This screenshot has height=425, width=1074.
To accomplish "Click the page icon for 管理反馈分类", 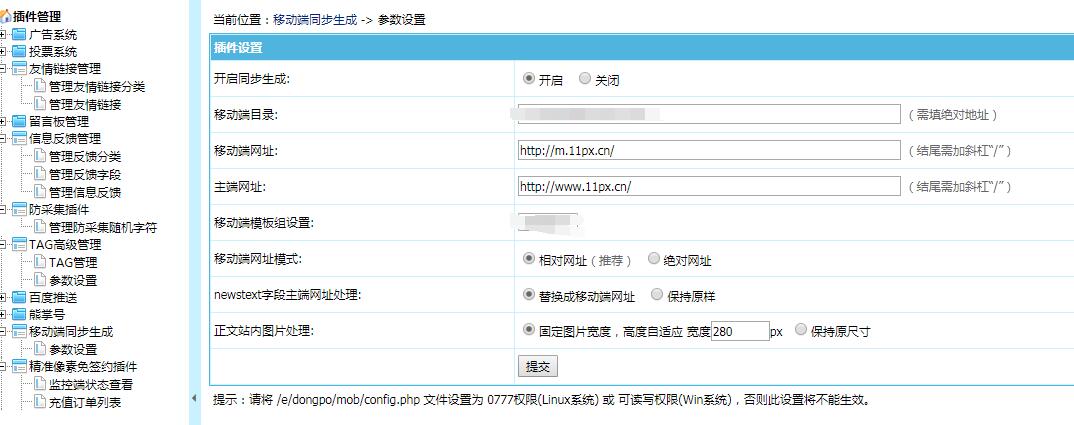I will [x=40, y=156].
